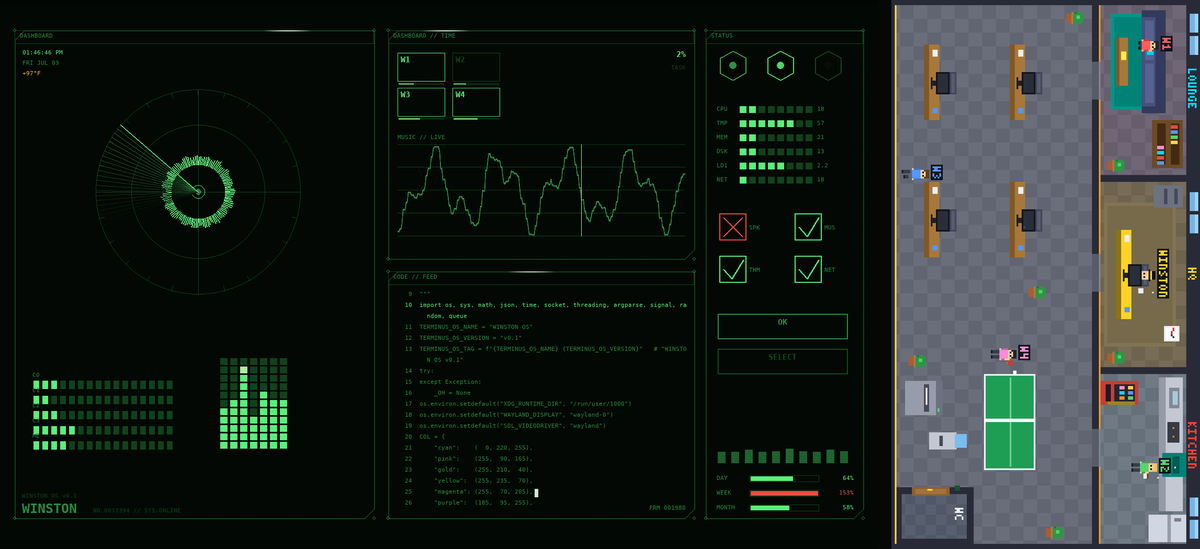Click the "cyan" color code line
This screenshot has width=1200, height=549.
[x=483, y=447]
